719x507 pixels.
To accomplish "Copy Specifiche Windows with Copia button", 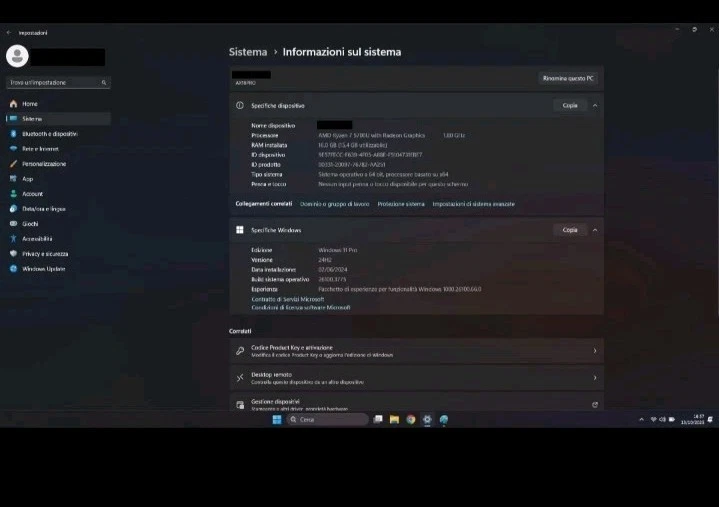I will 570,230.
